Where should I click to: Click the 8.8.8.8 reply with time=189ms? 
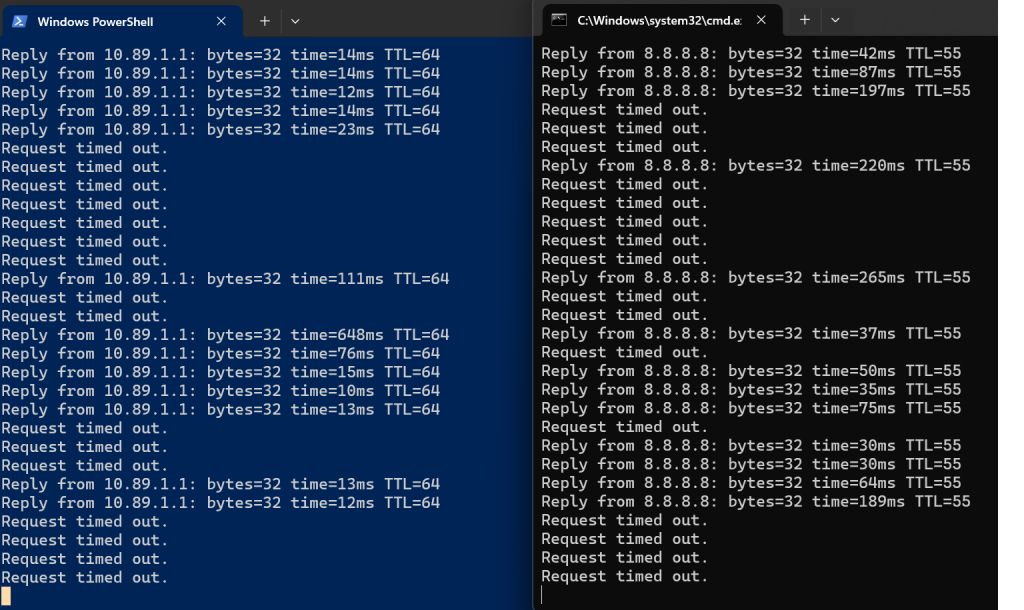click(756, 501)
